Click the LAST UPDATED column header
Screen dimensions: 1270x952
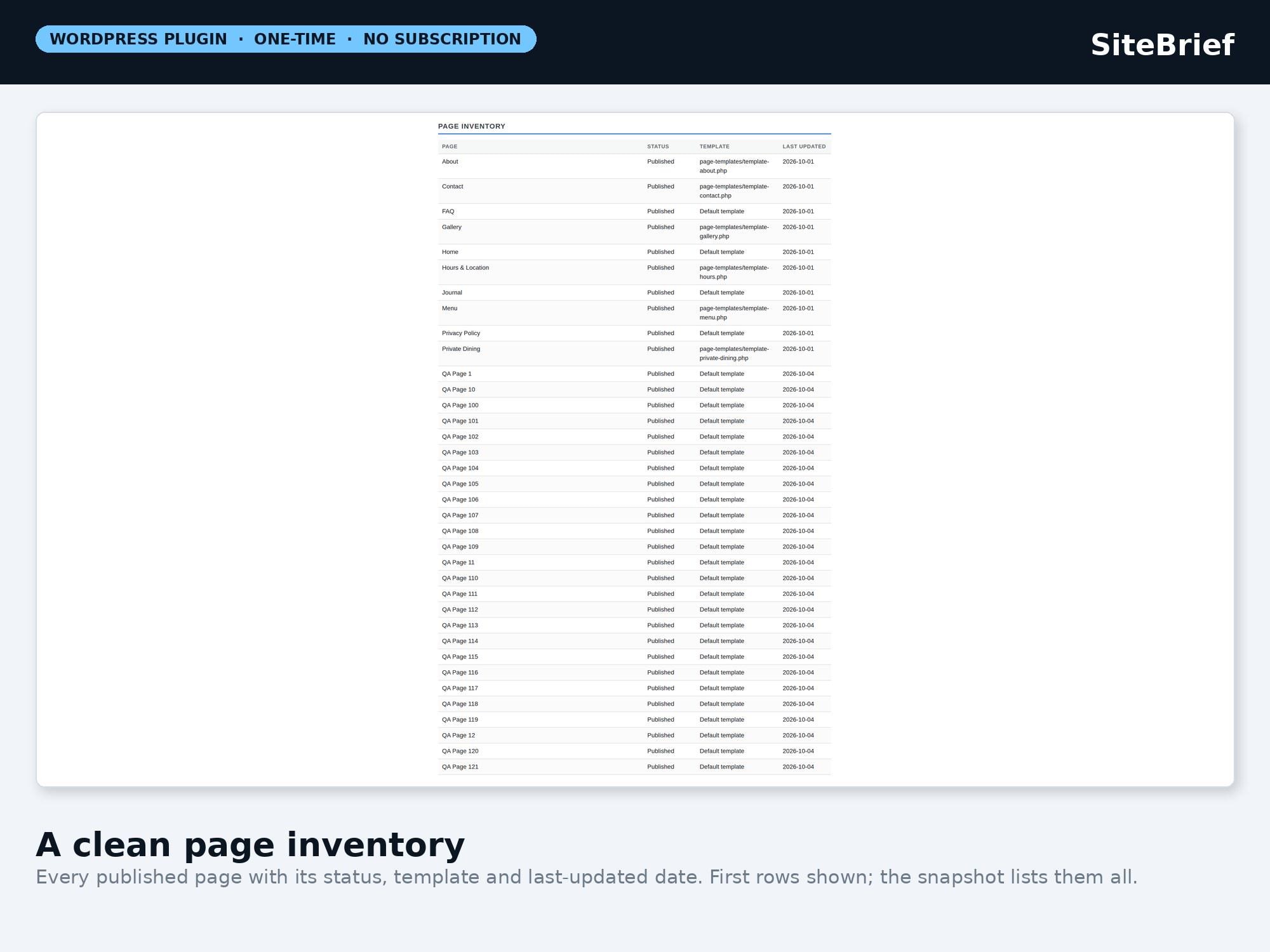click(x=804, y=147)
